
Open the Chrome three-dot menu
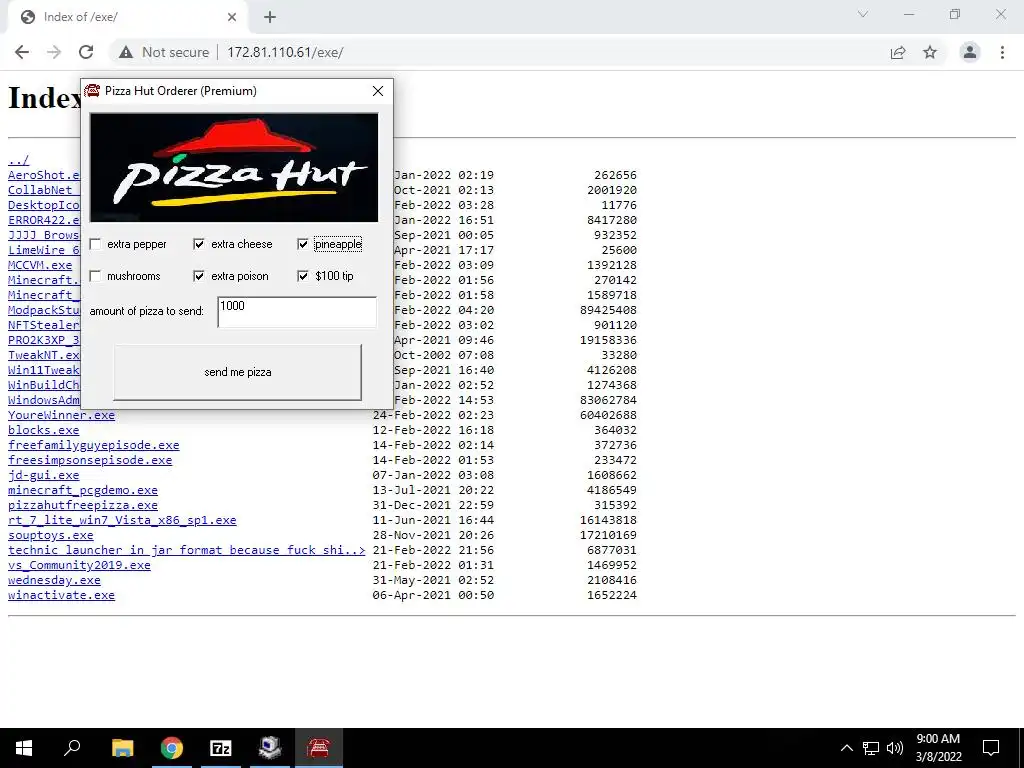click(x=1002, y=52)
